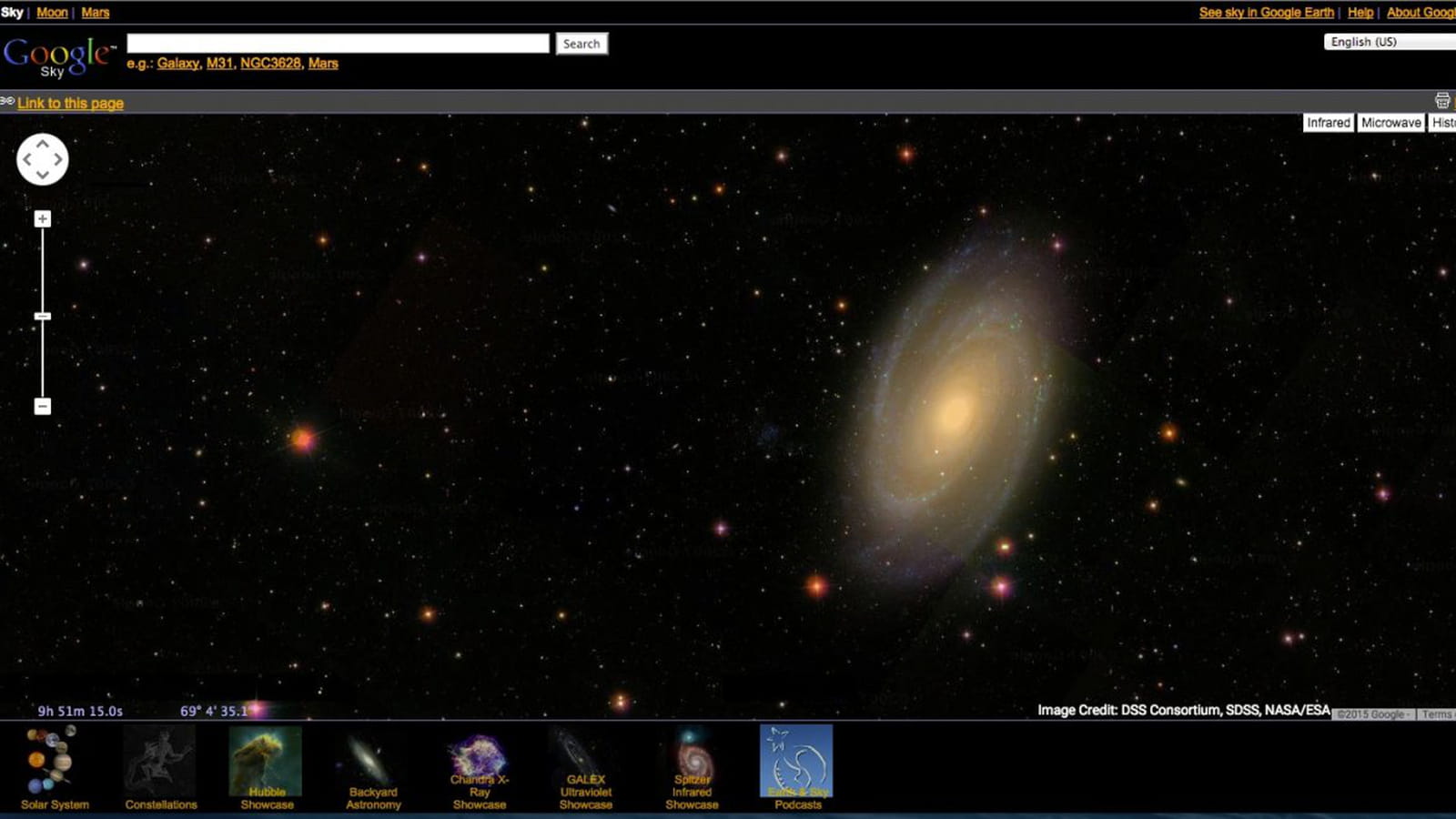Open the Help link
Screen dimensions: 1456x819
(x=1360, y=13)
